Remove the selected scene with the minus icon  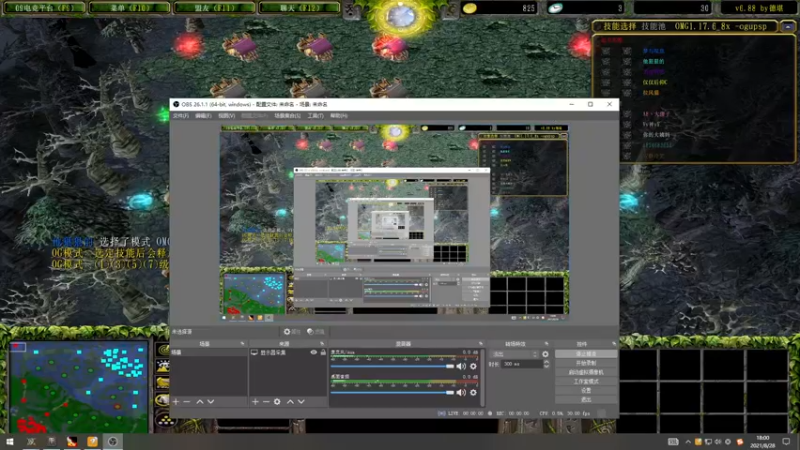187,402
